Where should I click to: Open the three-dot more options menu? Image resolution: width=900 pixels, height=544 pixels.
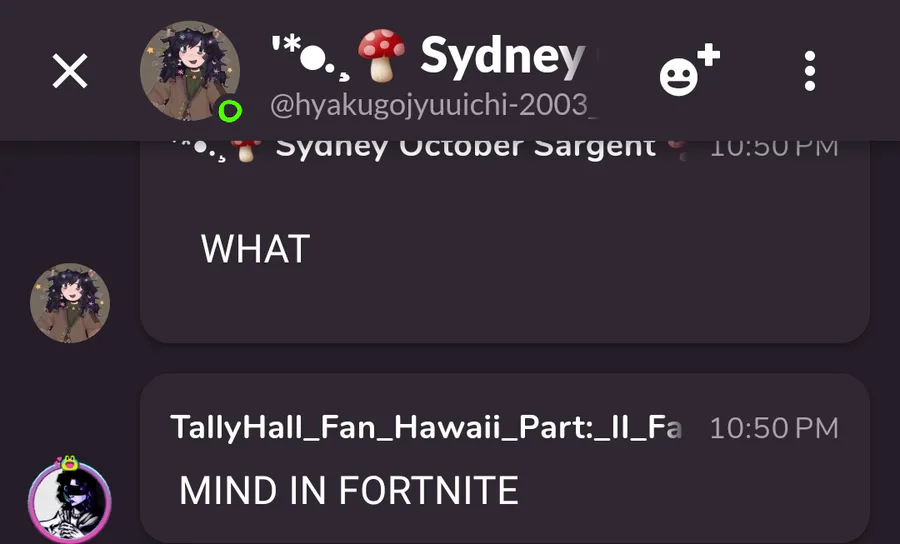tap(809, 71)
